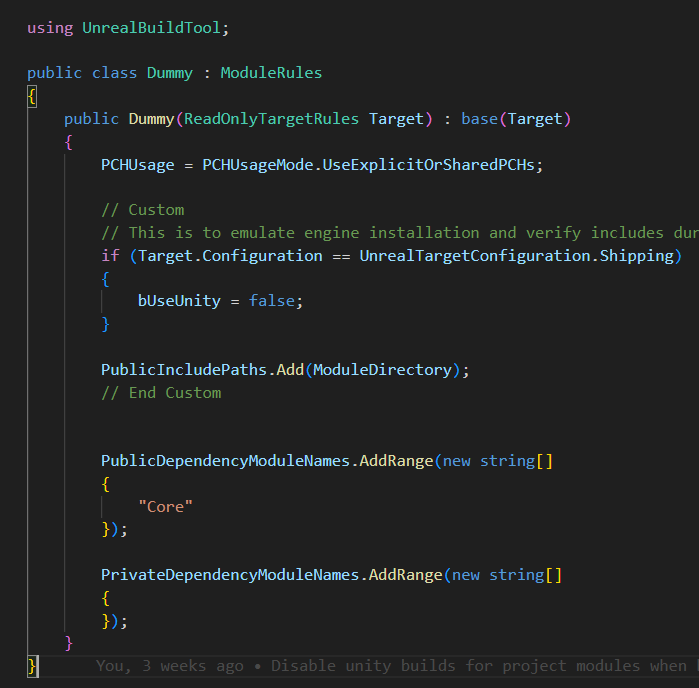Image resolution: width=699 pixels, height=688 pixels.
Task: Click the "Core" string literal
Action: point(165,507)
